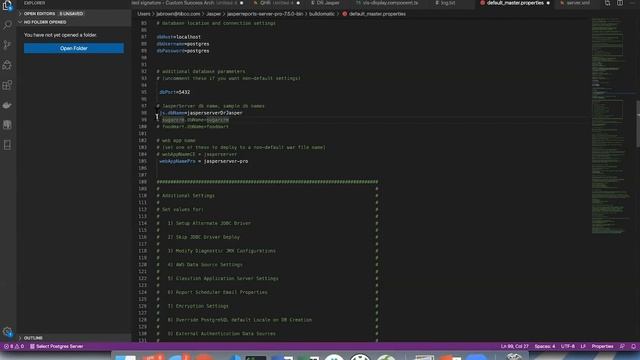The image size is (640, 360).
Task: Click the notifications bell in the status bar
Action: click(x=633, y=347)
